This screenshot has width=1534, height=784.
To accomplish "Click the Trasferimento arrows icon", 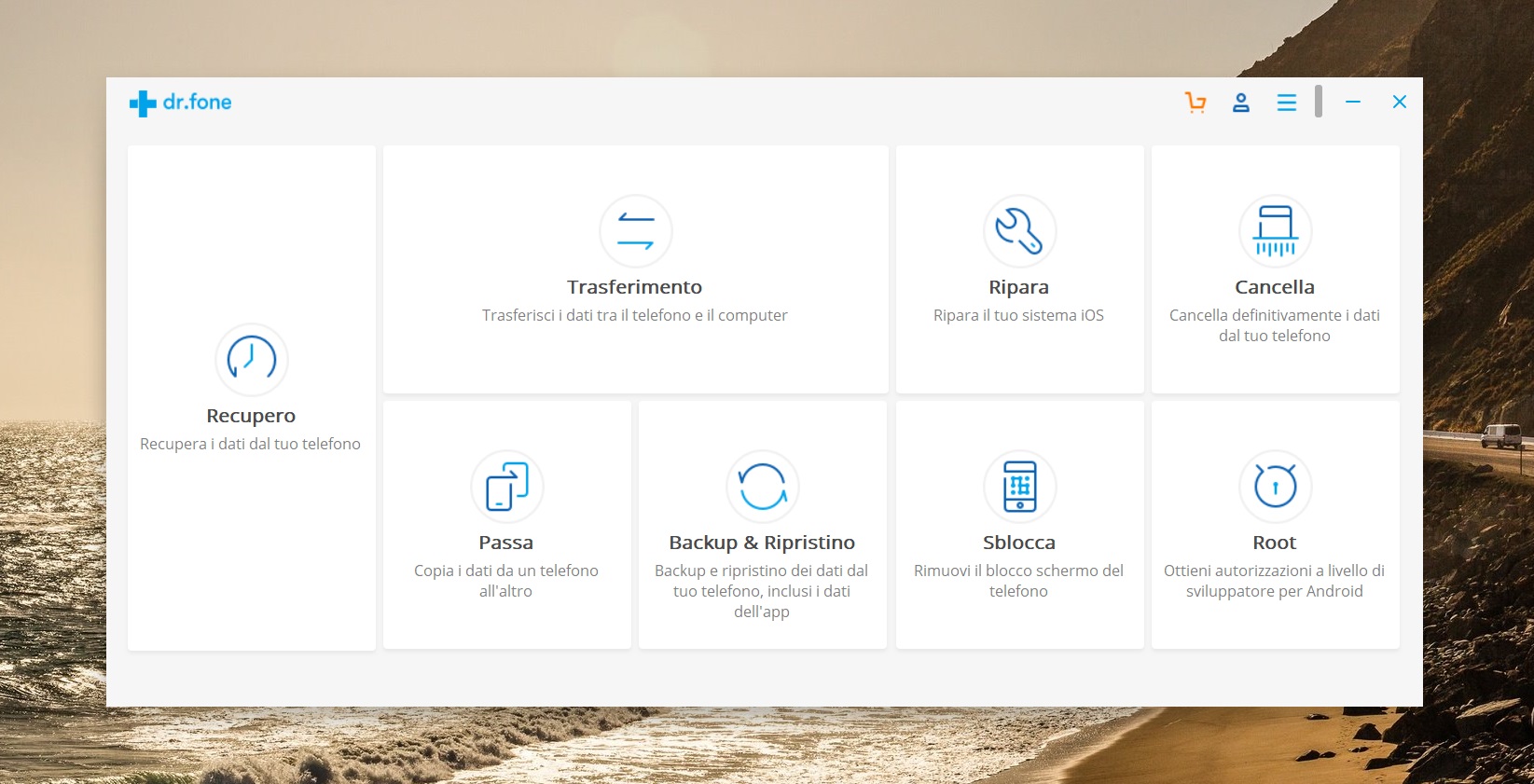I will coord(635,230).
